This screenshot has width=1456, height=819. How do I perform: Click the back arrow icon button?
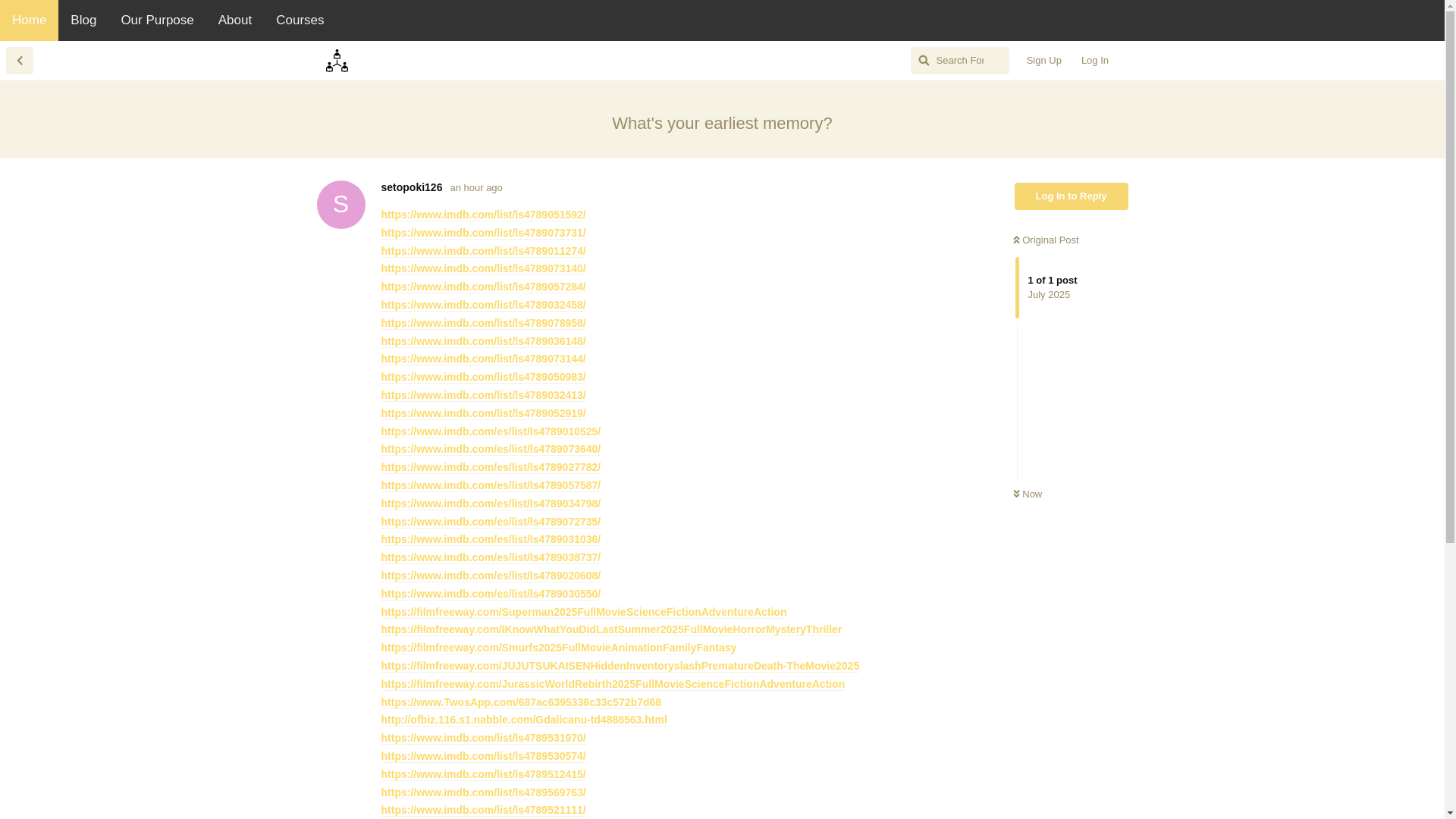[x=20, y=61]
